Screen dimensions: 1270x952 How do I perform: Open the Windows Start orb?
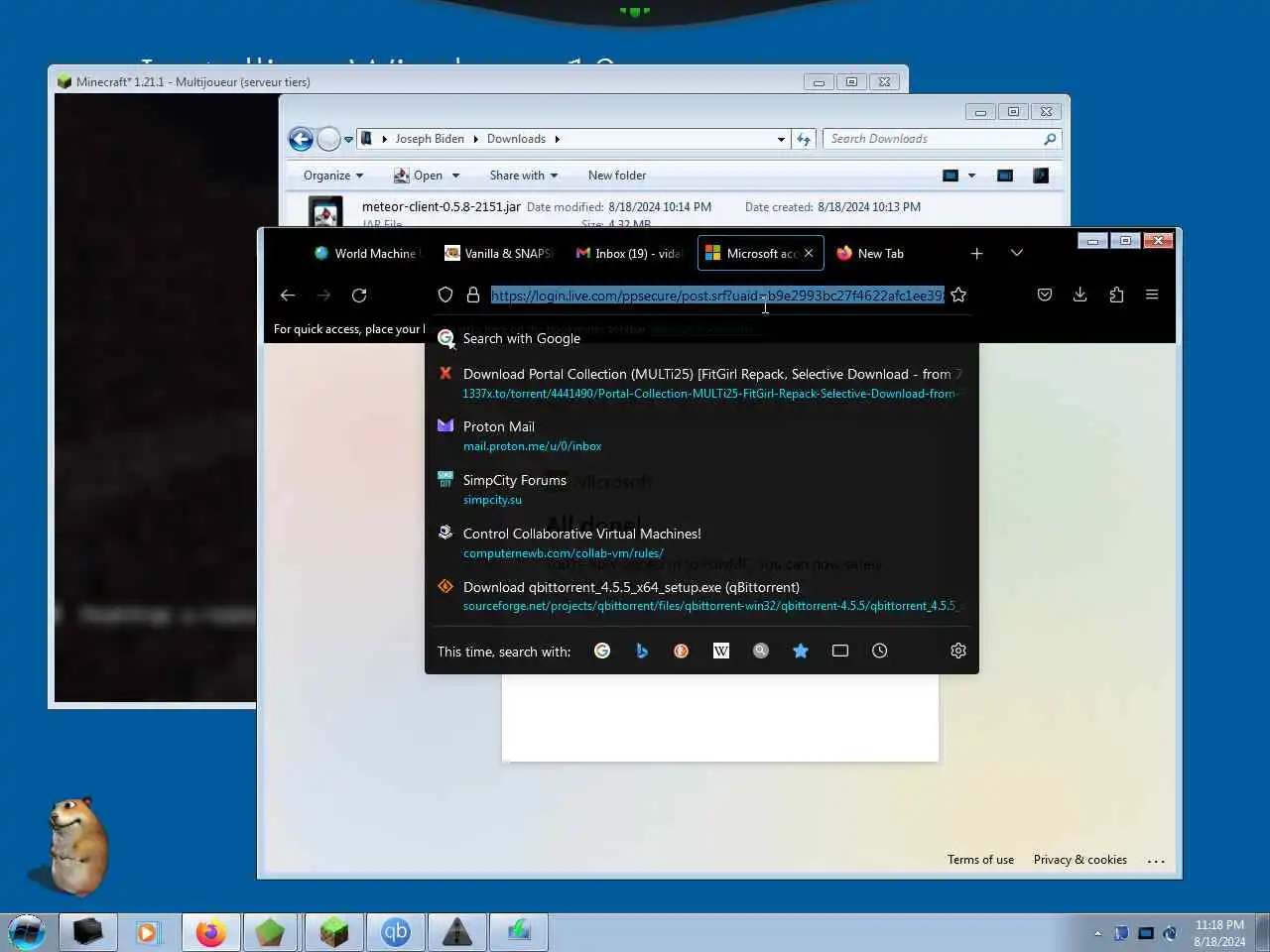click(x=27, y=932)
